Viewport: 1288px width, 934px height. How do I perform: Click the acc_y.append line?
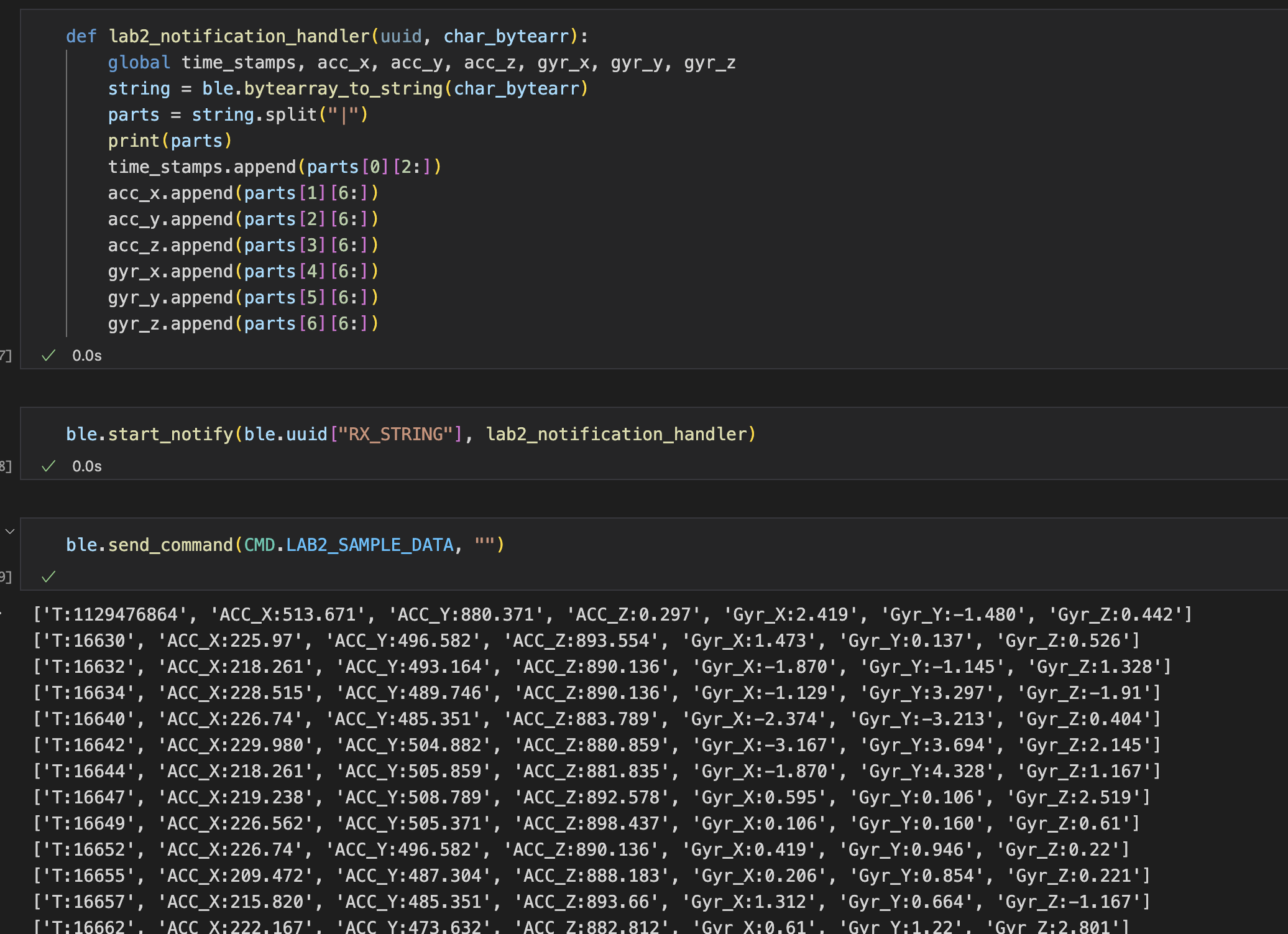click(x=243, y=220)
